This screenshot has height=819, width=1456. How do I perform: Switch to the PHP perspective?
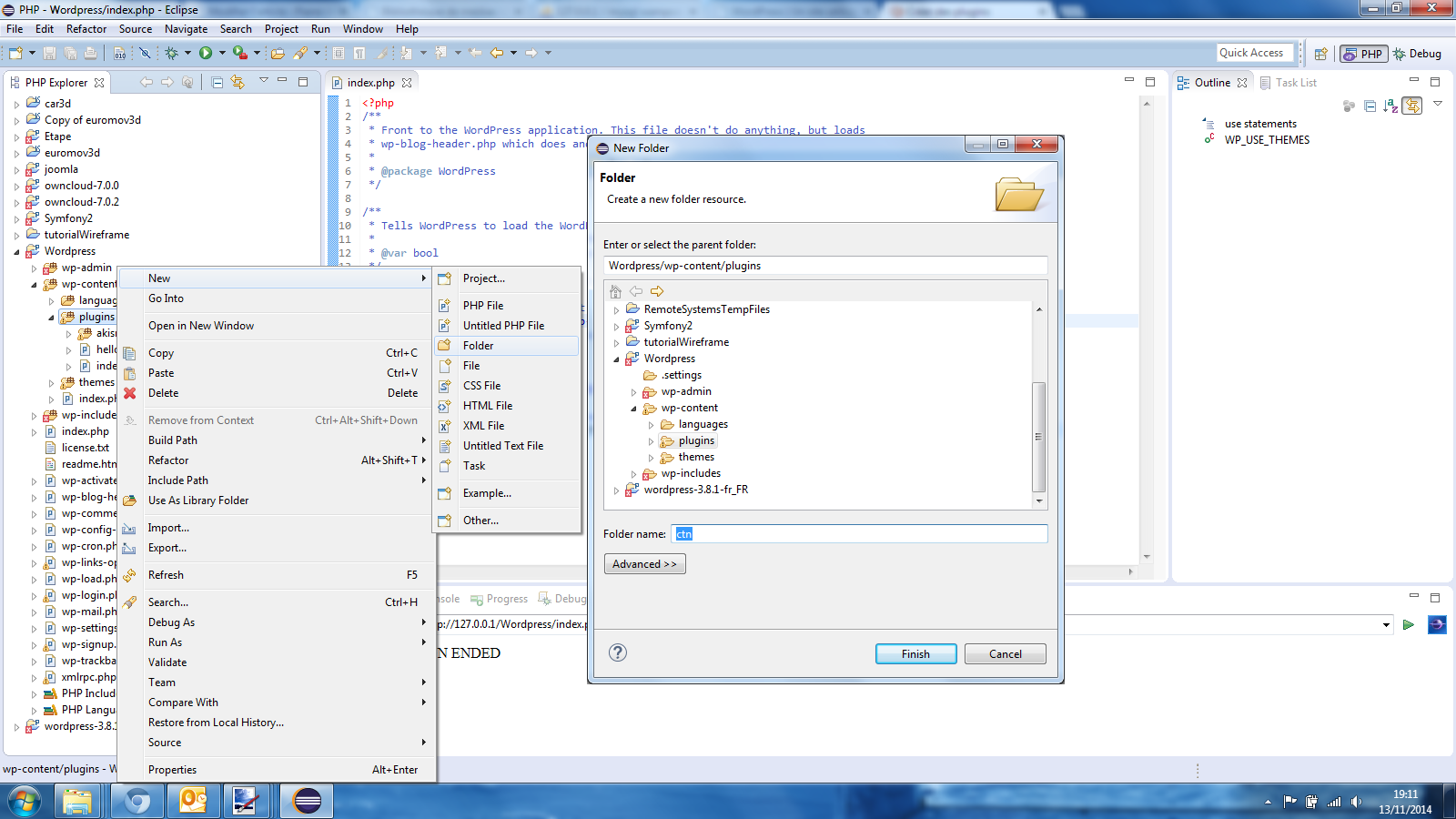point(1362,54)
